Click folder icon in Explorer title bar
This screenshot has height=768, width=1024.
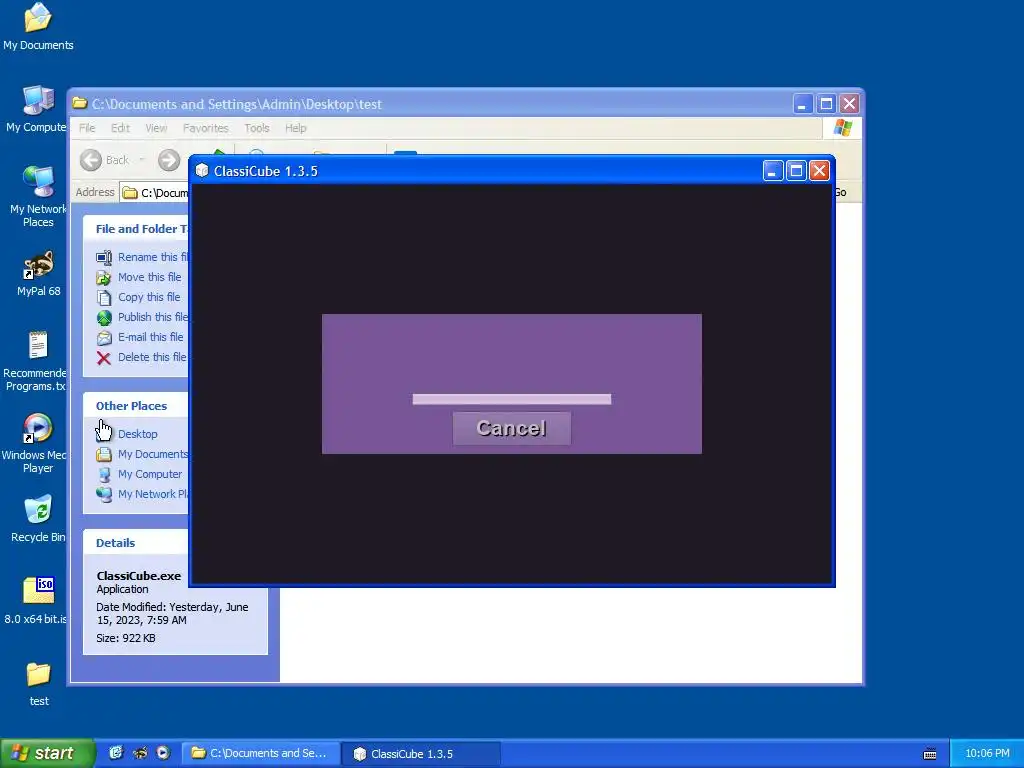(80, 103)
